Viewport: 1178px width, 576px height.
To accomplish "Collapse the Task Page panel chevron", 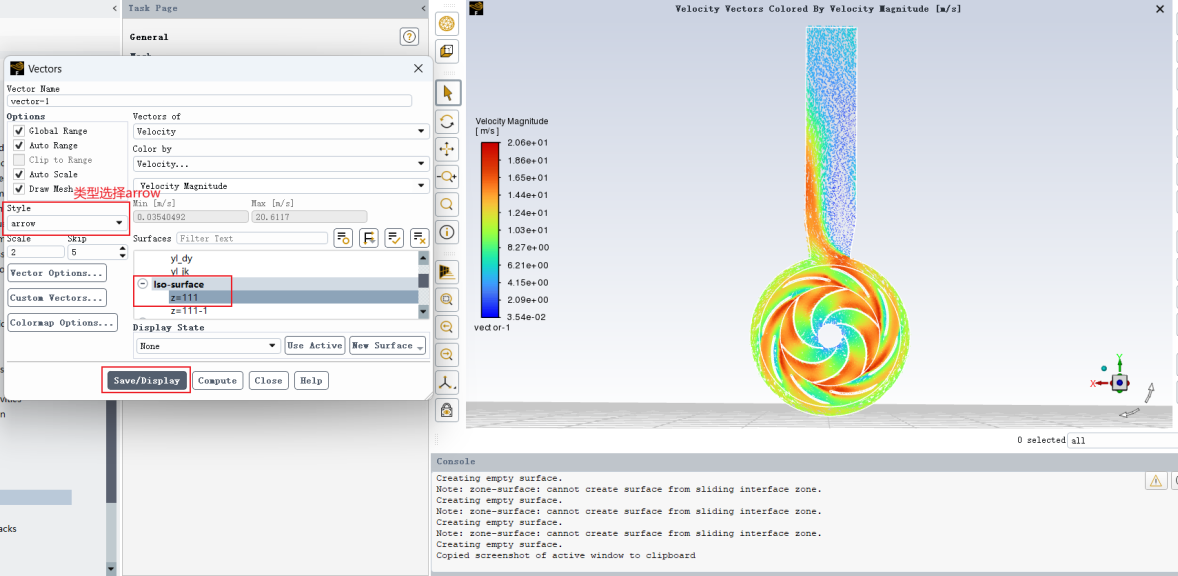I will pyautogui.click(x=424, y=8).
